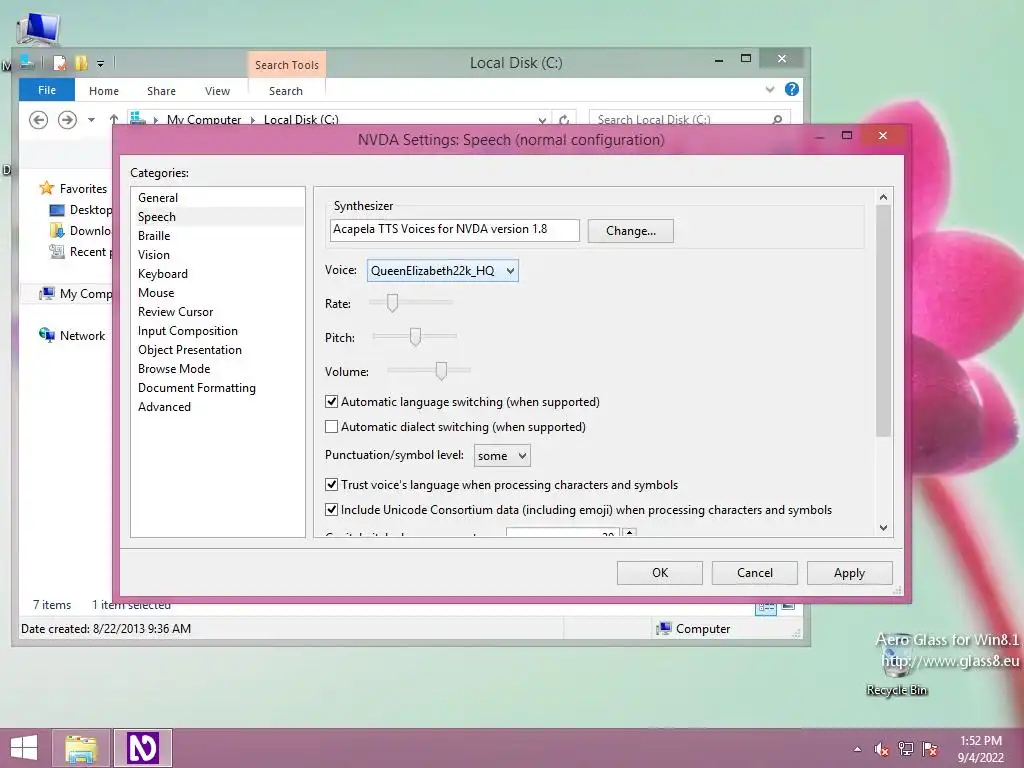1024x768 pixels.
Task: Click settings panel scroll-up arrow
Action: pyautogui.click(x=884, y=197)
